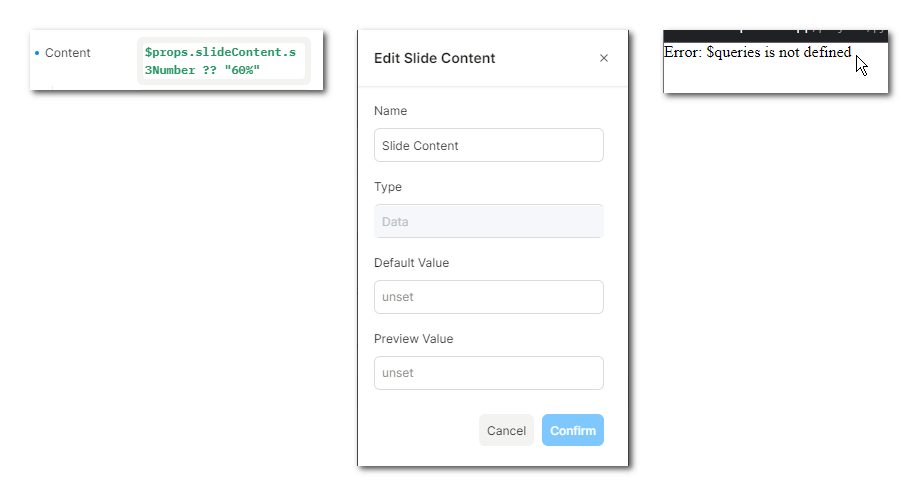Click the Type field label
Screen dimensions: 919x497
[x=387, y=187]
